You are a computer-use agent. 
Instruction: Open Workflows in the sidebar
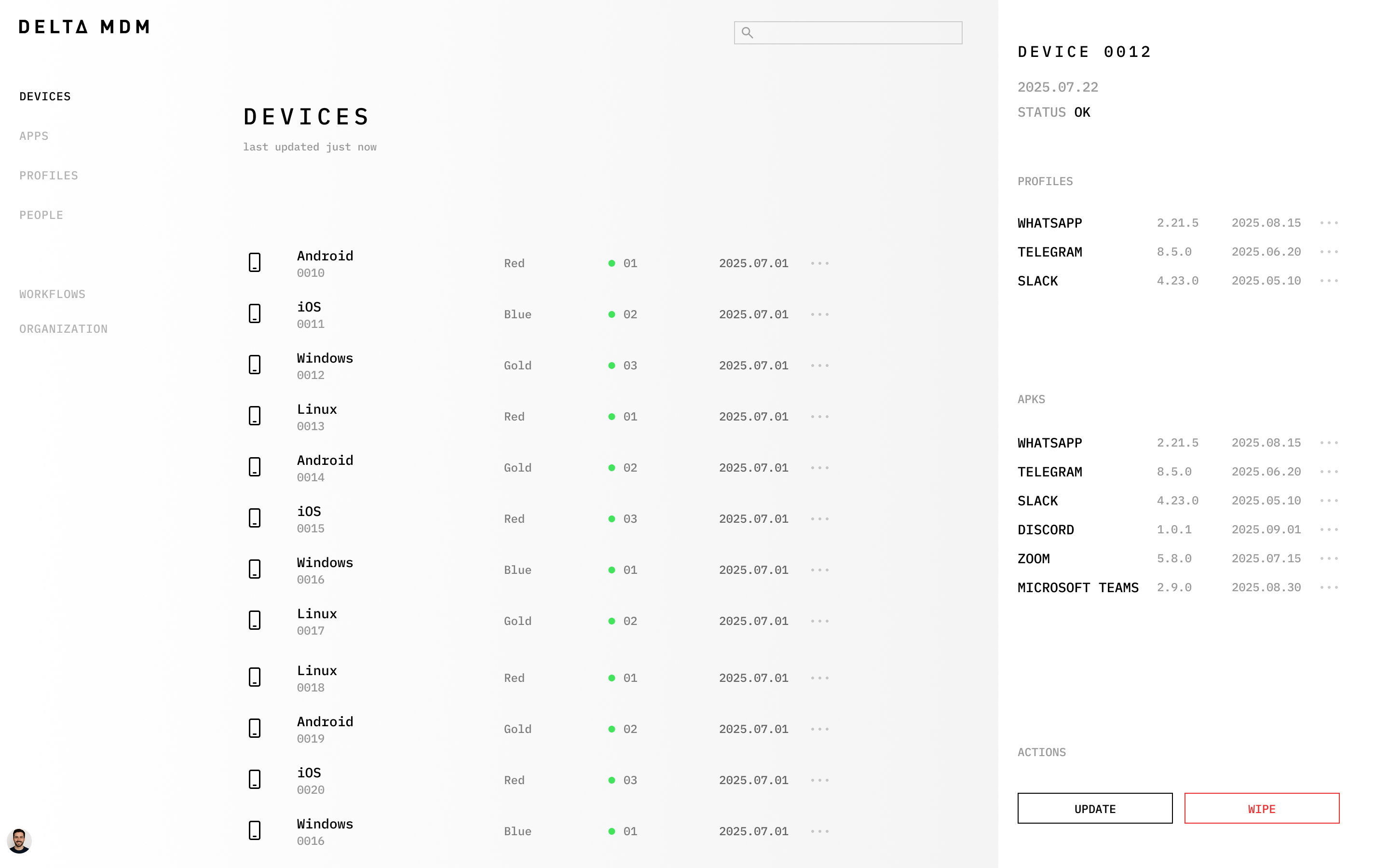coord(52,295)
